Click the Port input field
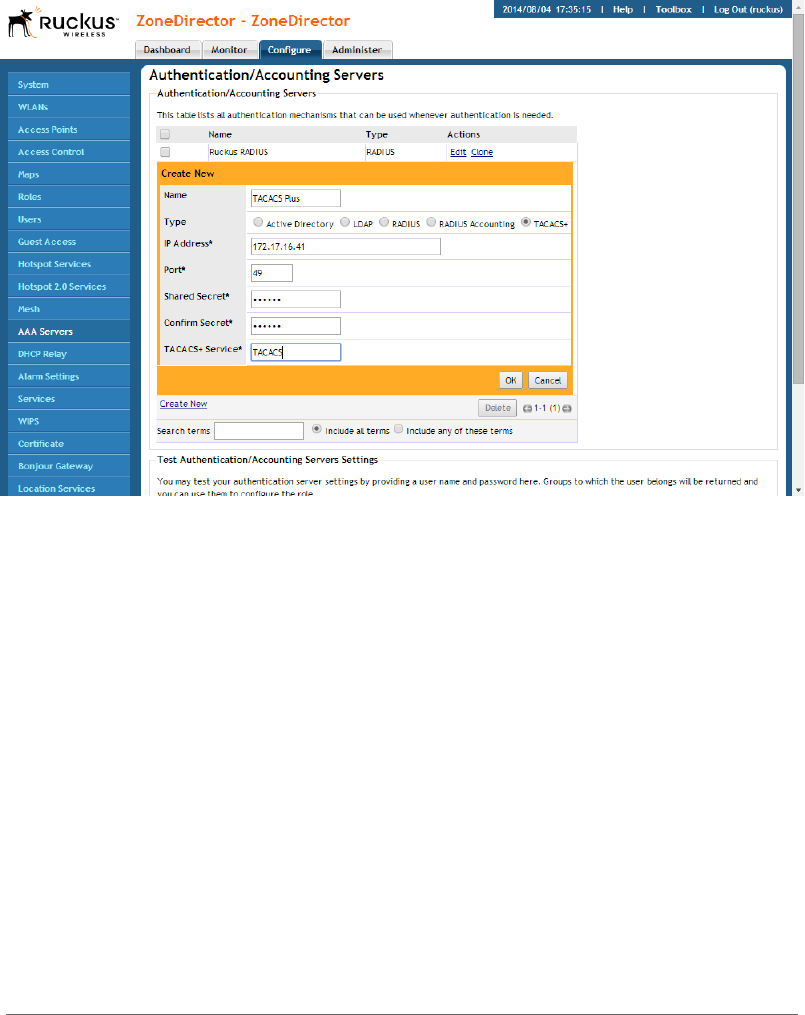Image resolution: width=805 pixels, height=1015 pixels. tap(272, 273)
